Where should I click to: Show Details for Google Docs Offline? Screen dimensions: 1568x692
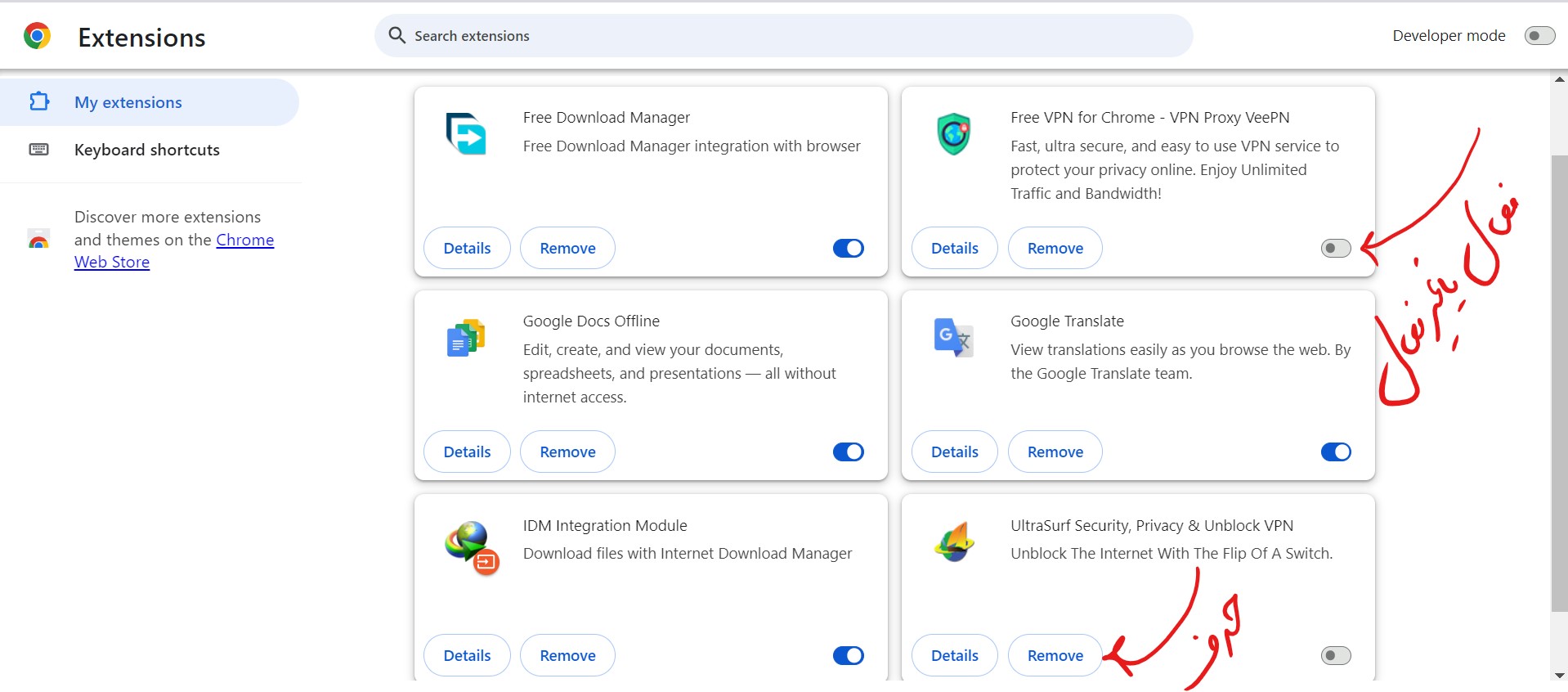467,452
